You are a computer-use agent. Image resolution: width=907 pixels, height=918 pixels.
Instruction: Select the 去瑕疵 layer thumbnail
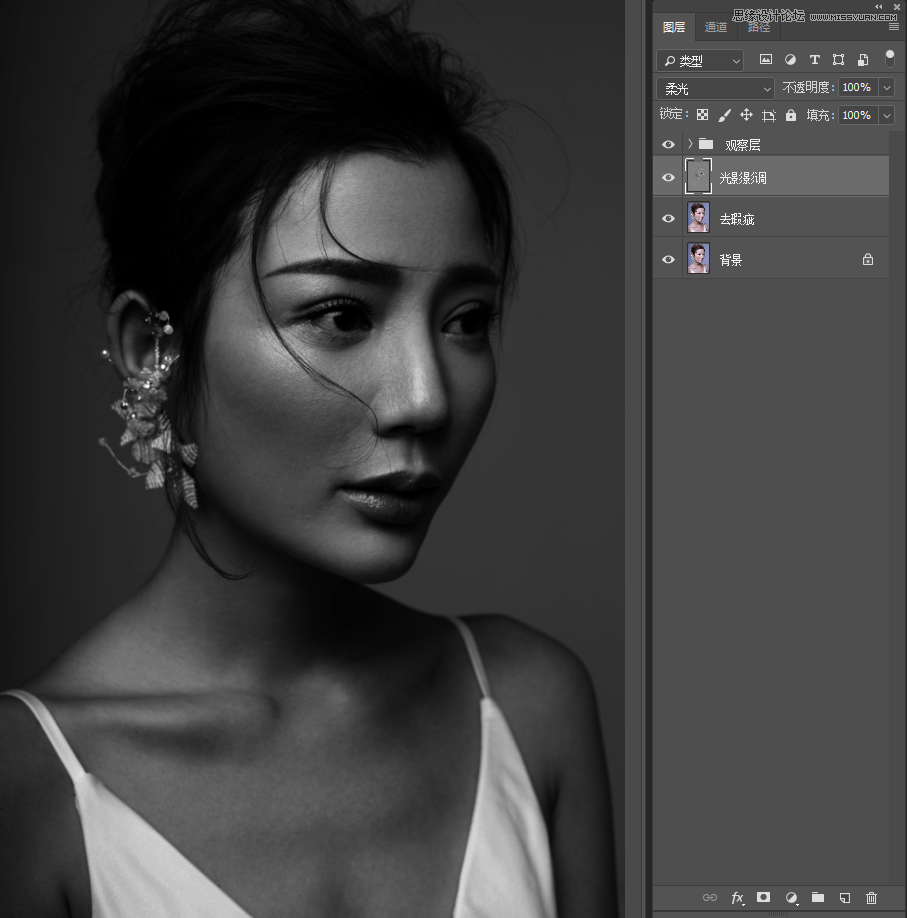pyautogui.click(x=698, y=218)
